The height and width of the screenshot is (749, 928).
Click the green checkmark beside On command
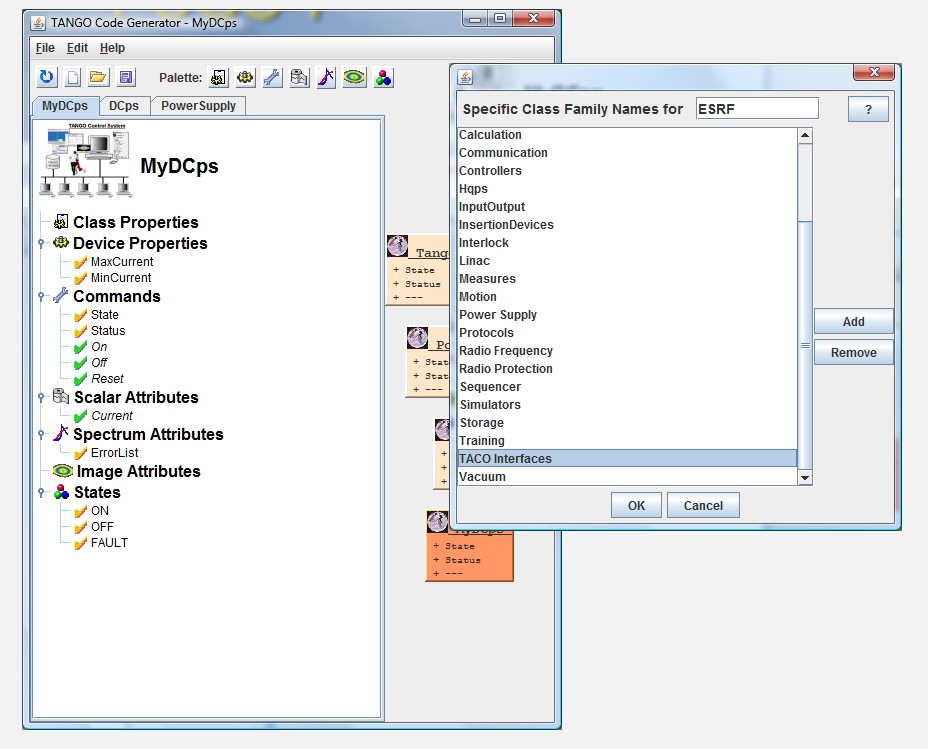tap(80, 347)
